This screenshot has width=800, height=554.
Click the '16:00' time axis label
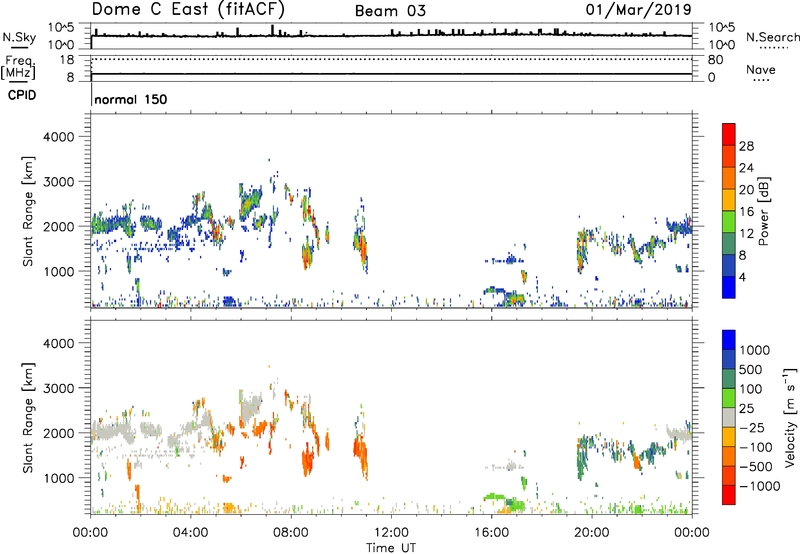pos(491,533)
